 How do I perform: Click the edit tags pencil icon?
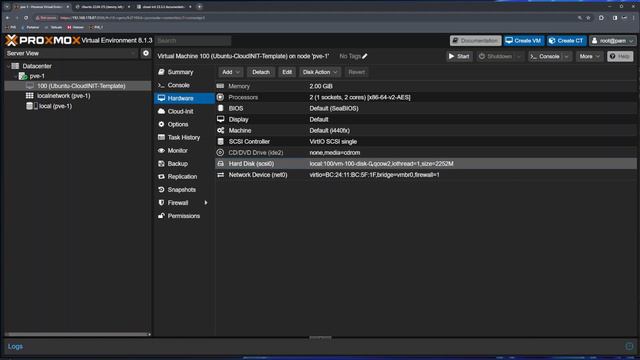365,56
